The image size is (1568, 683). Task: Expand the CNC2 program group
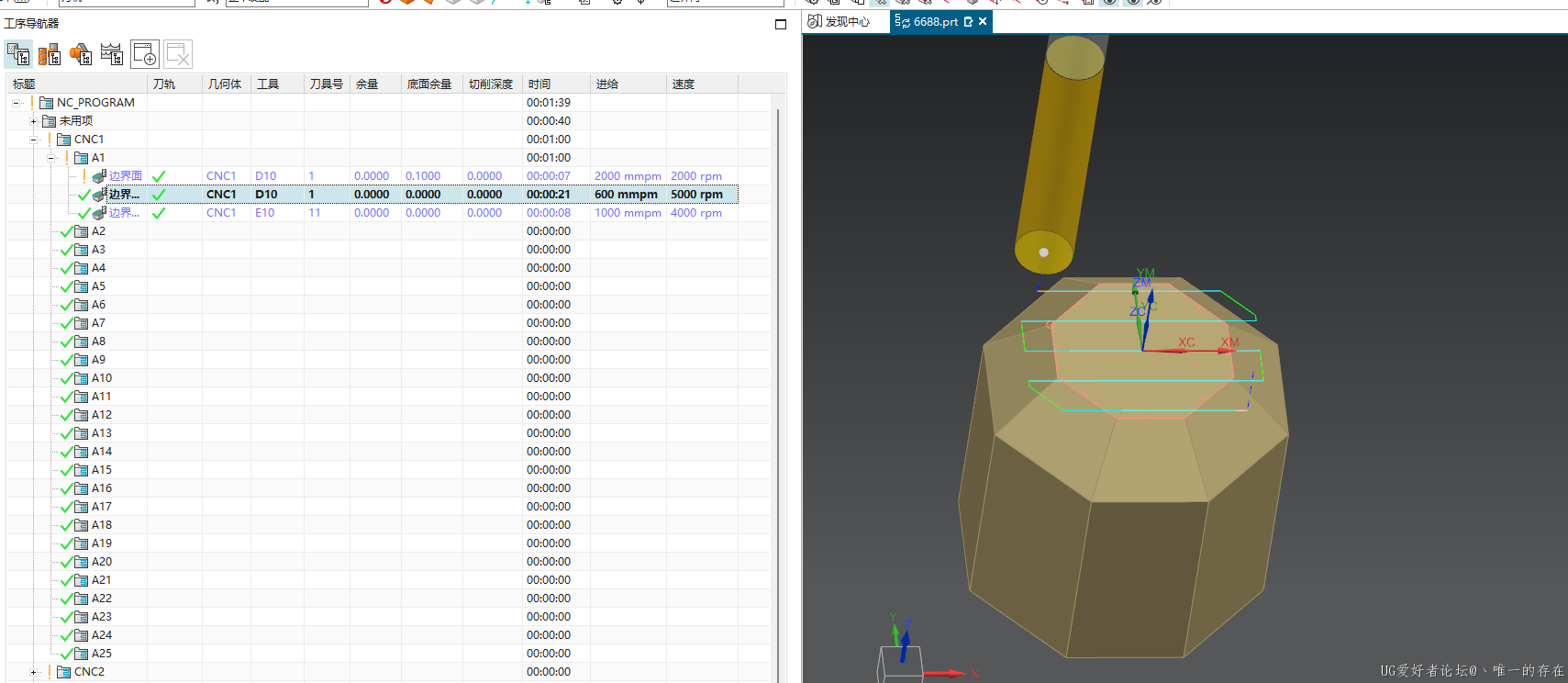point(33,672)
